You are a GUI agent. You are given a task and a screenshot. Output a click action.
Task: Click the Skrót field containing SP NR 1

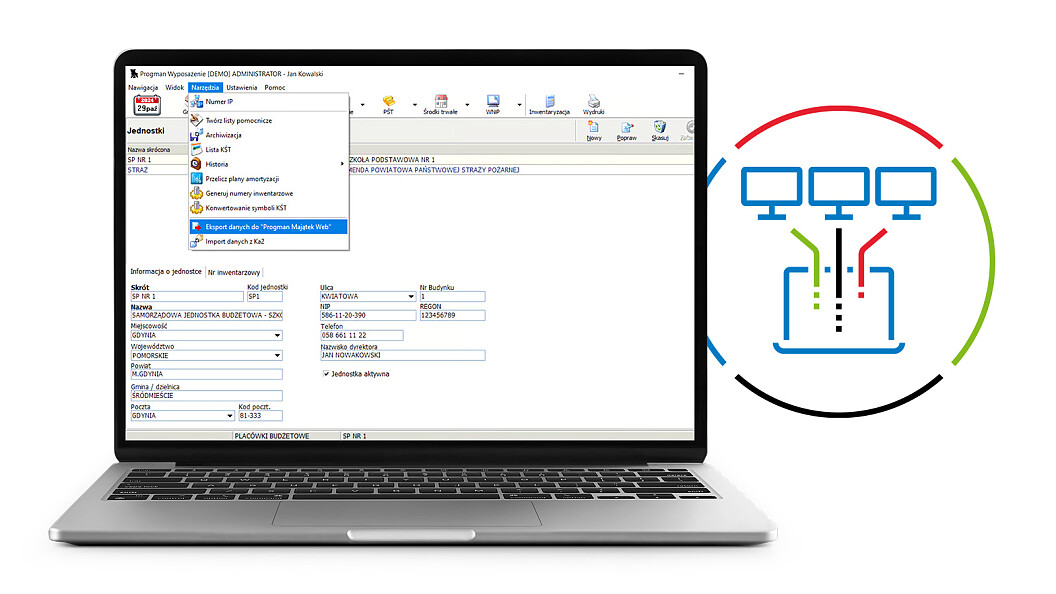187,296
